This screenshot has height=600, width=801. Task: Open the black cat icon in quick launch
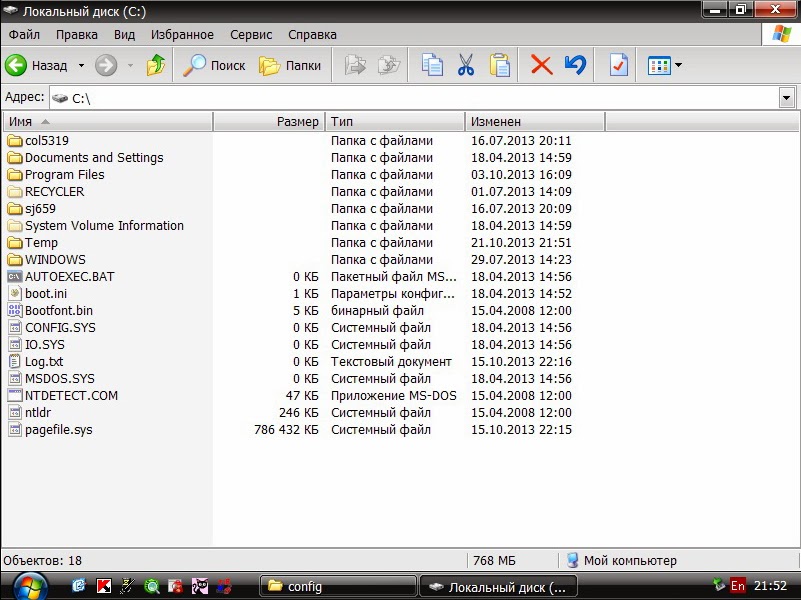[198, 585]
